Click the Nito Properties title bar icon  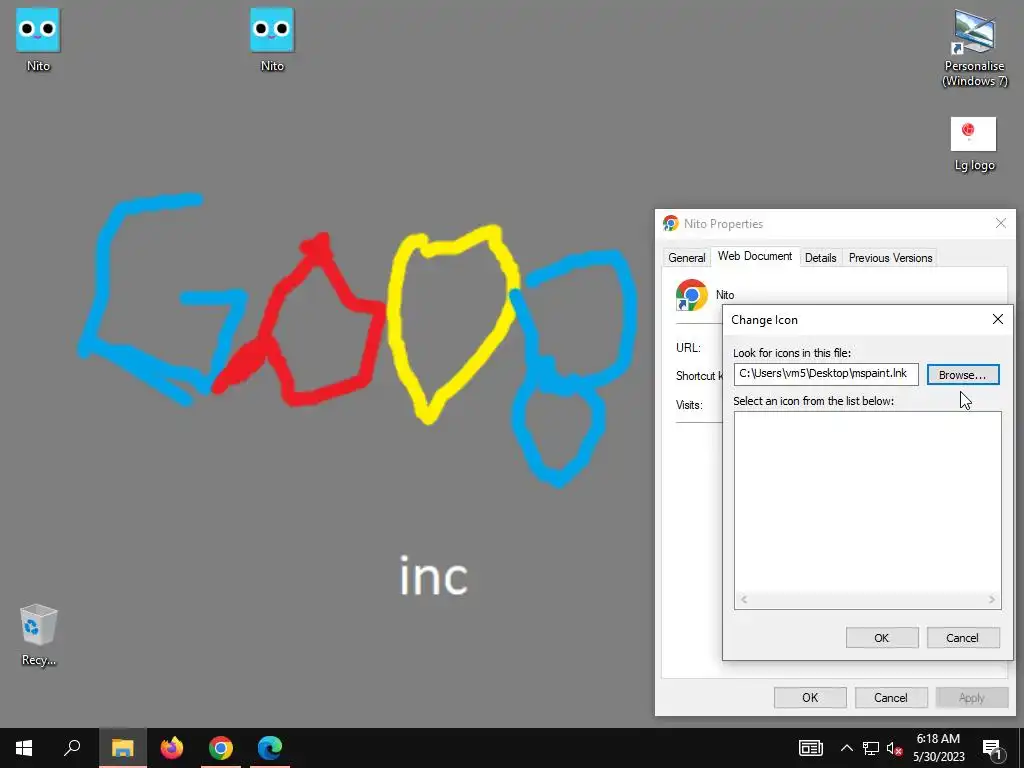click(671, 223)
